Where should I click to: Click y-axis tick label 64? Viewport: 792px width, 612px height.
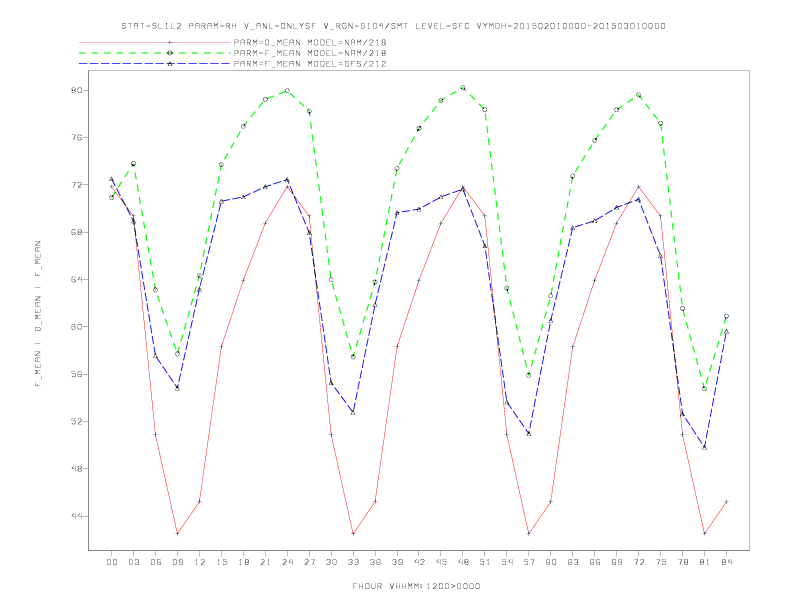[x=78, y=279]
